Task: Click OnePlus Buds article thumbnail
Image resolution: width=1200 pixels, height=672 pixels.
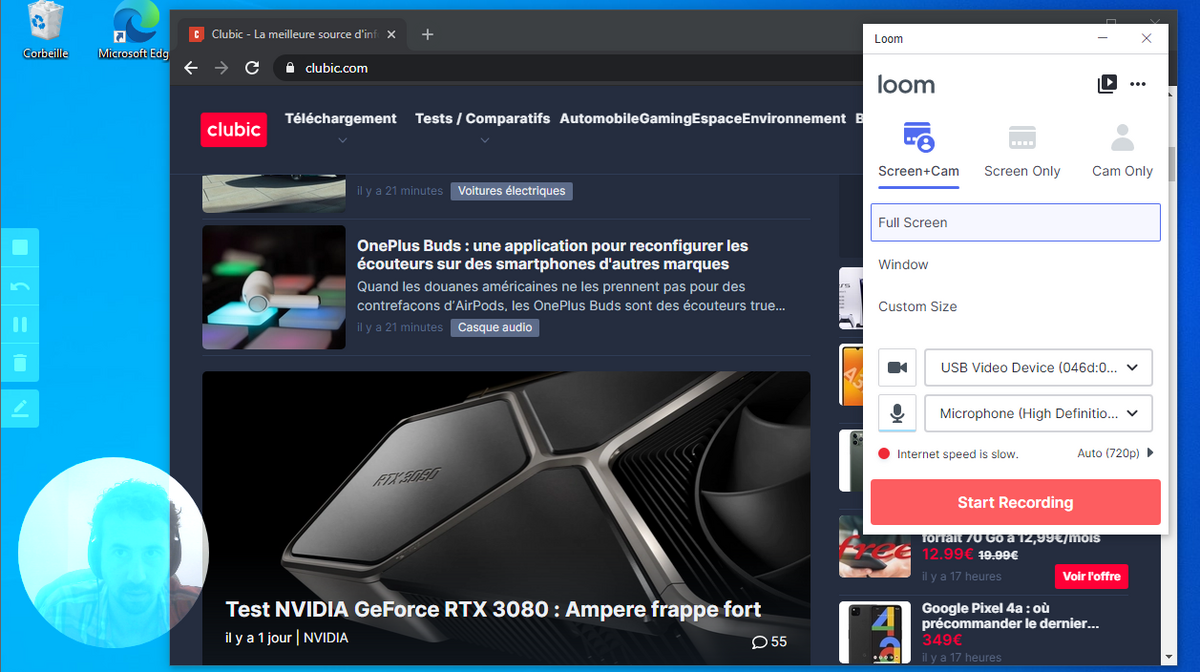Action: coord(274,287)
